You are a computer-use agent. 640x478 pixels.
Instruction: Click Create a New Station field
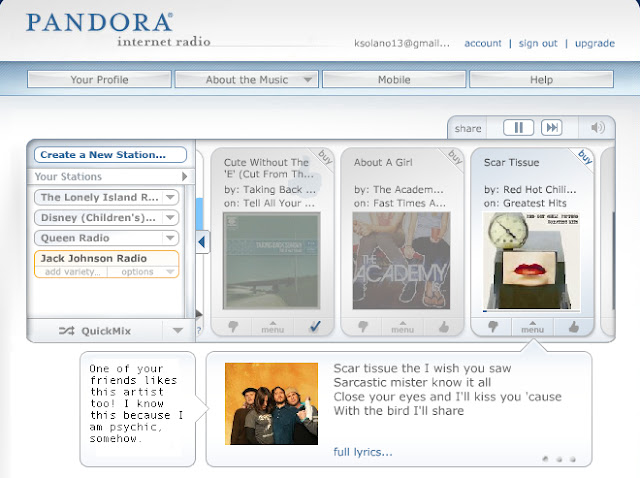click(x=110, y=155)
